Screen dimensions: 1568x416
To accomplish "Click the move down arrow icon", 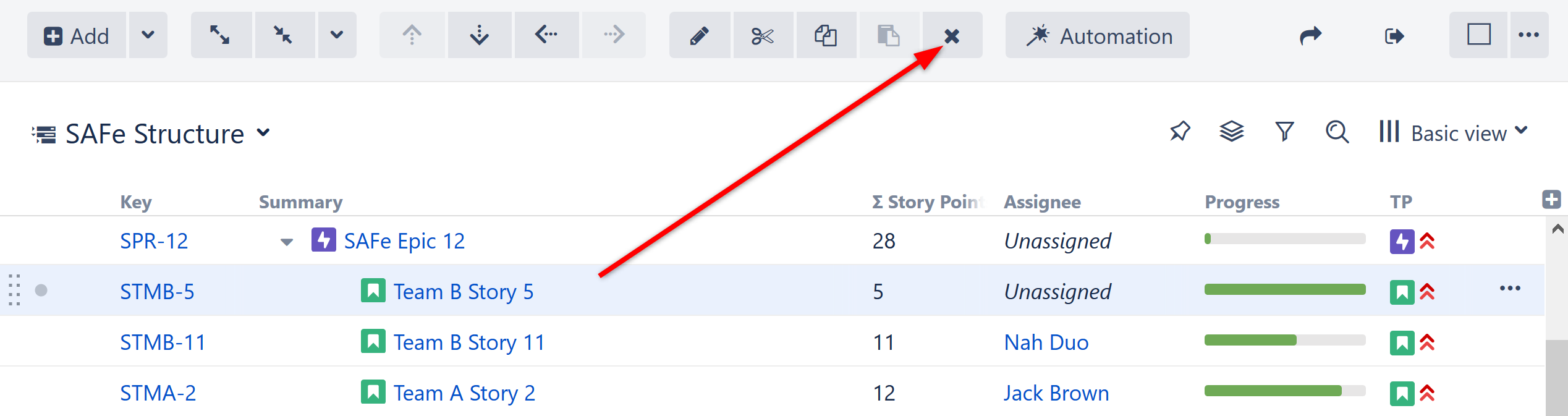I will [479, 35].
